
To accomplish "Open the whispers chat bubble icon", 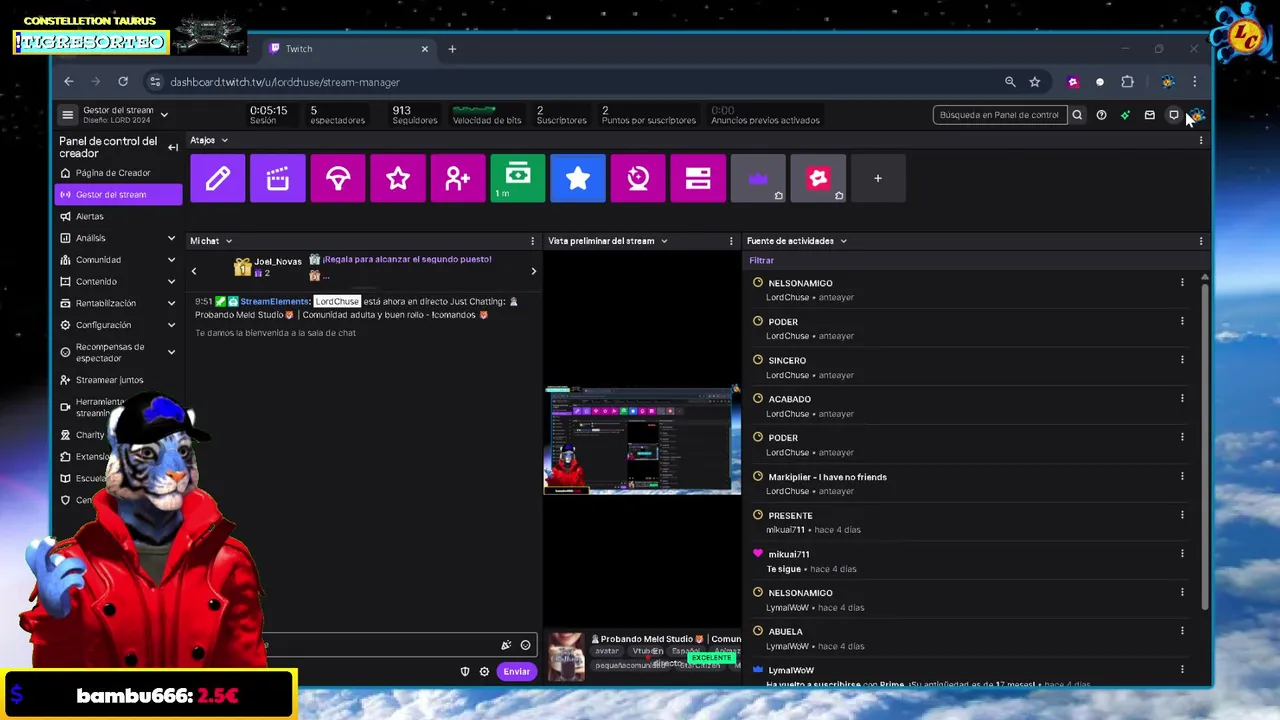I will (x=1174, y=115).
